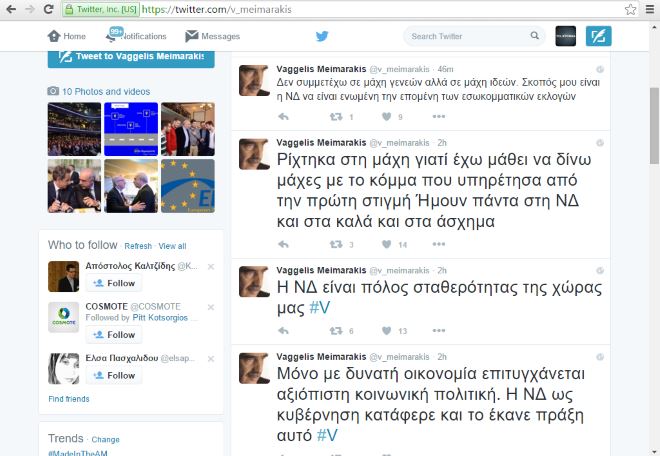Click the Twitter, Inc. security padlock
The width and height of the screenshot is (660, 456).
69,9
